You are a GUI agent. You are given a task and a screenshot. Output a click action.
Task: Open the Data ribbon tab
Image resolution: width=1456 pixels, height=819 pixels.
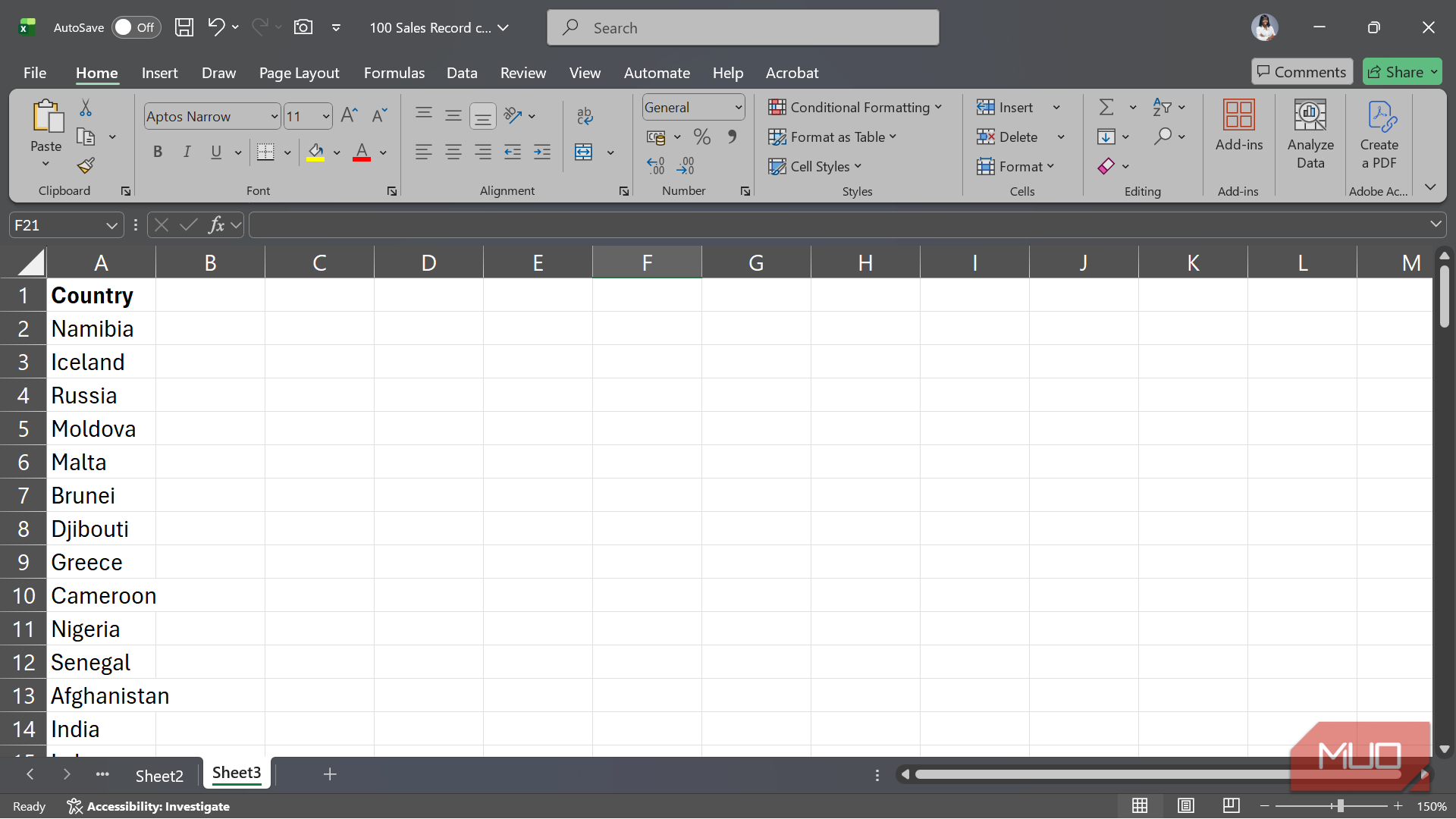(462, 73)
